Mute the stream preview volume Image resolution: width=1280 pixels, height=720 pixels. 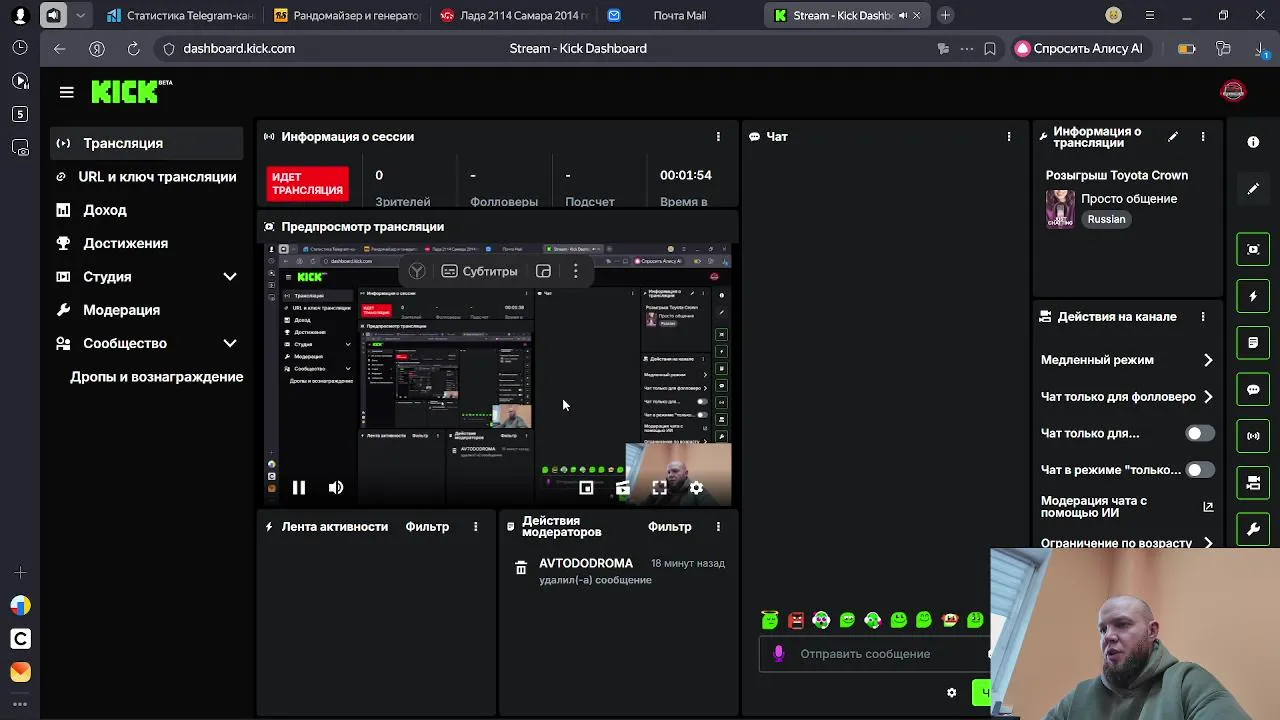tap(336, 488)
